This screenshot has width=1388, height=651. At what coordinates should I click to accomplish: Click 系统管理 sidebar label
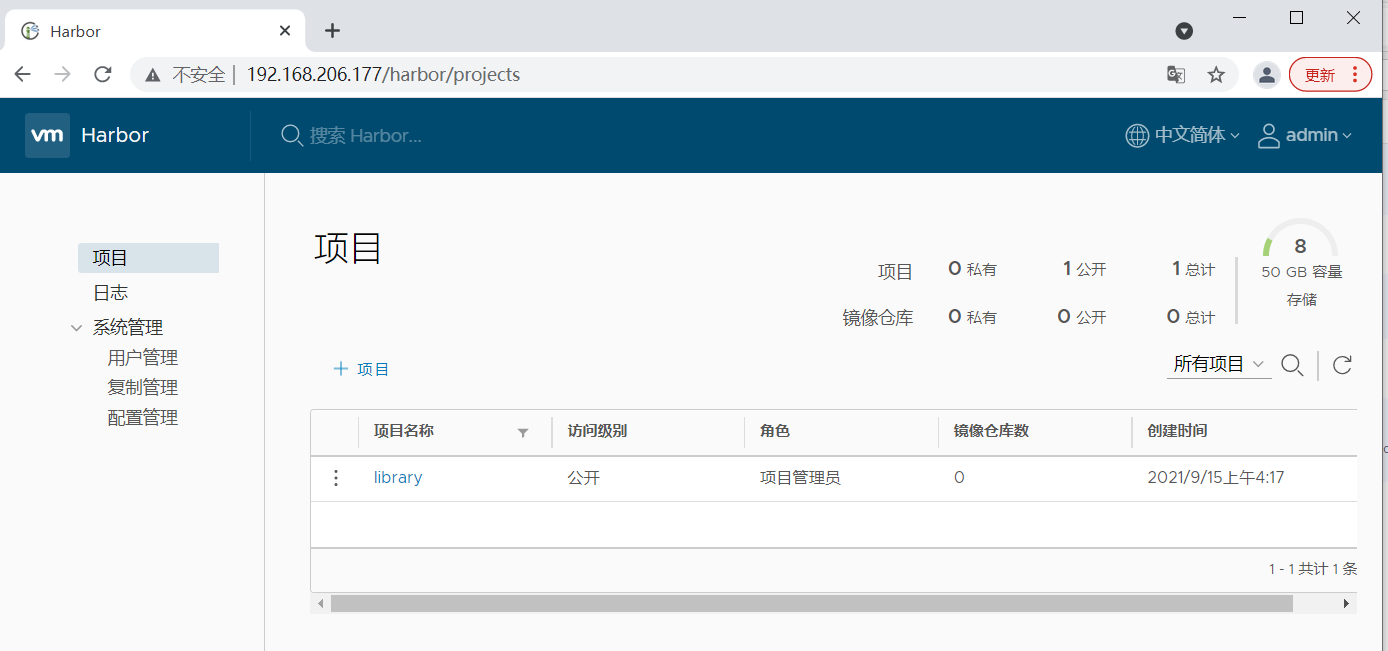(128, 328)
